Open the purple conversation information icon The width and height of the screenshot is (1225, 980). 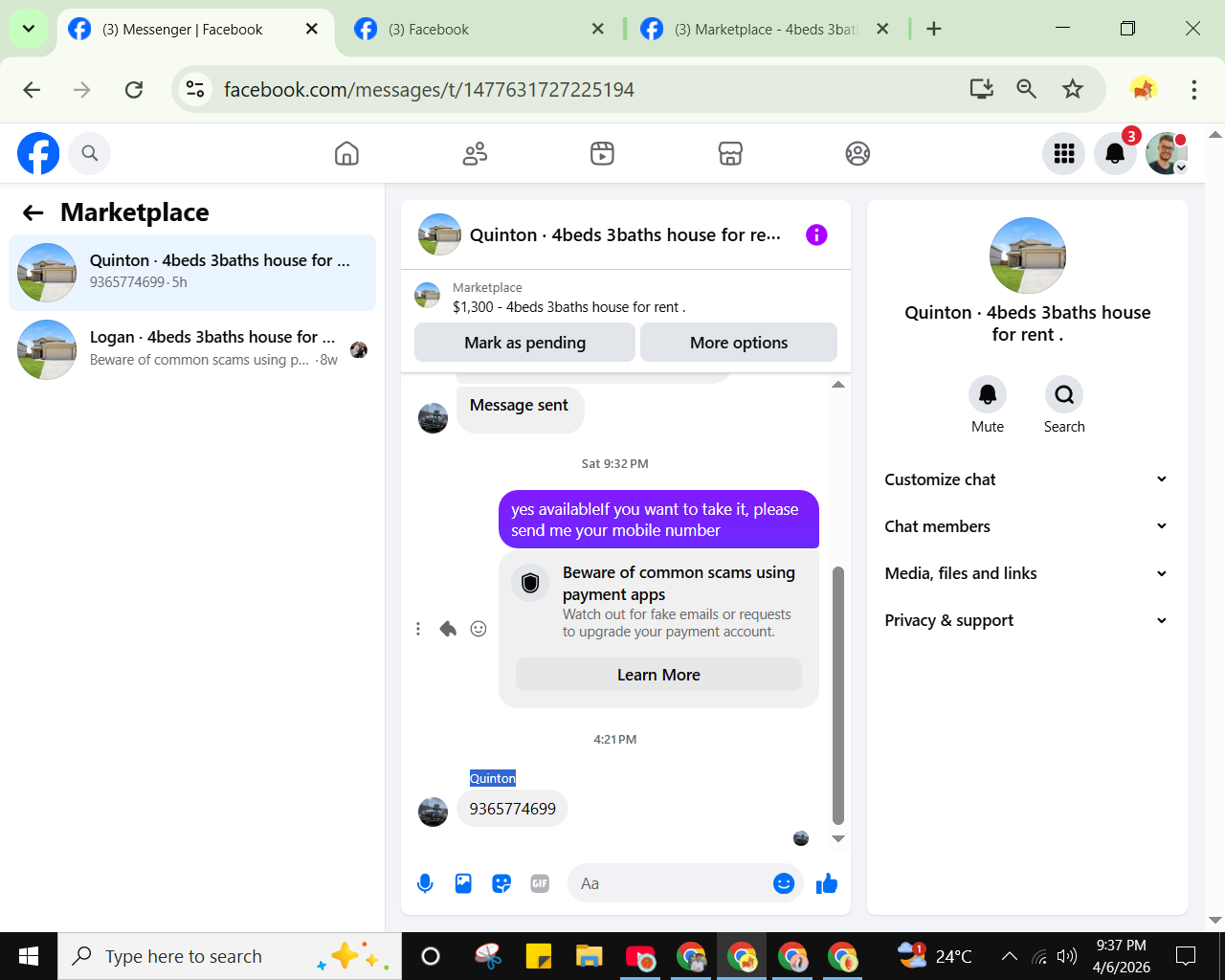(816, 234)
